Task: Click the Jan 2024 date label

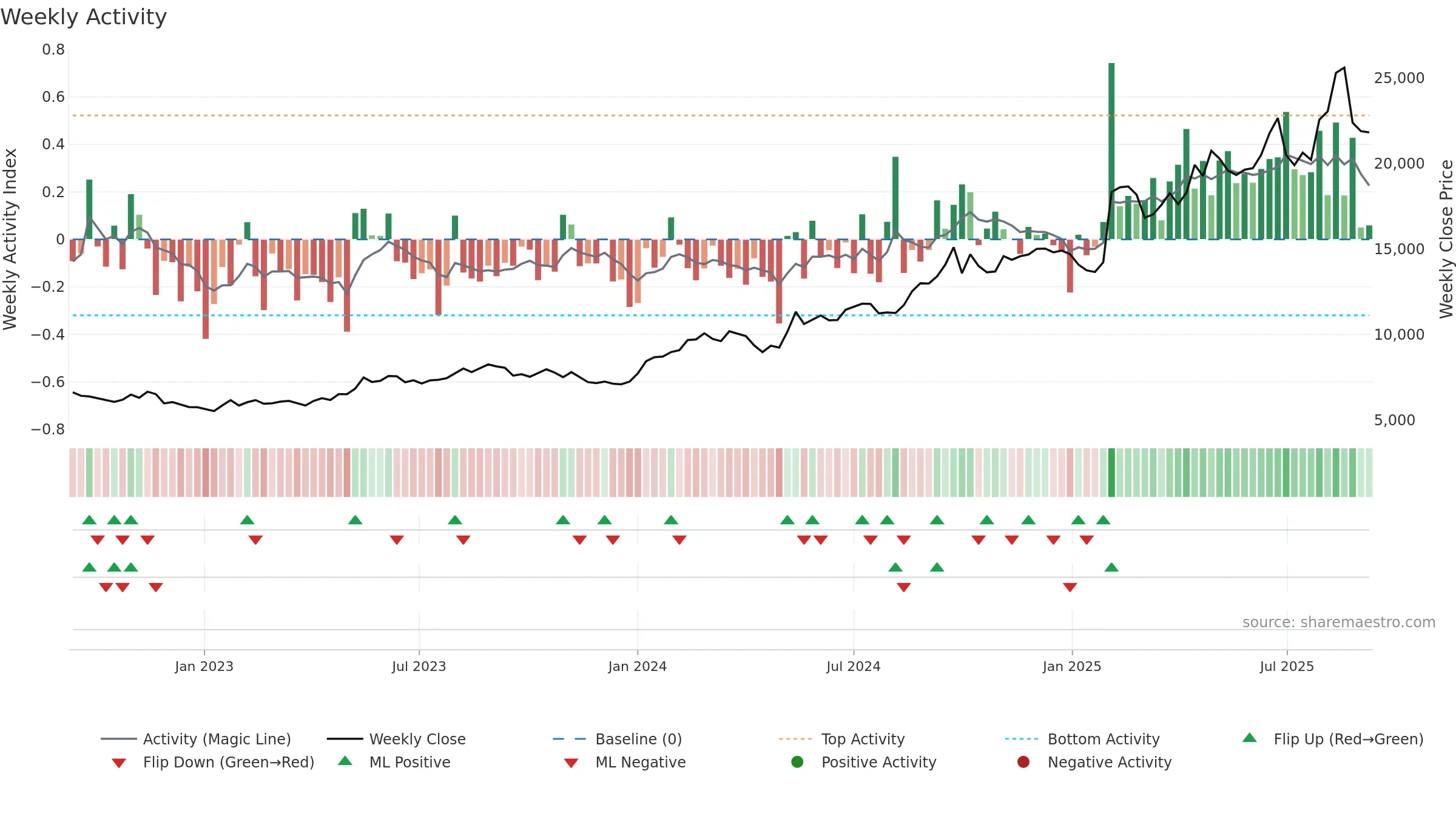Action: pos(637,666)
